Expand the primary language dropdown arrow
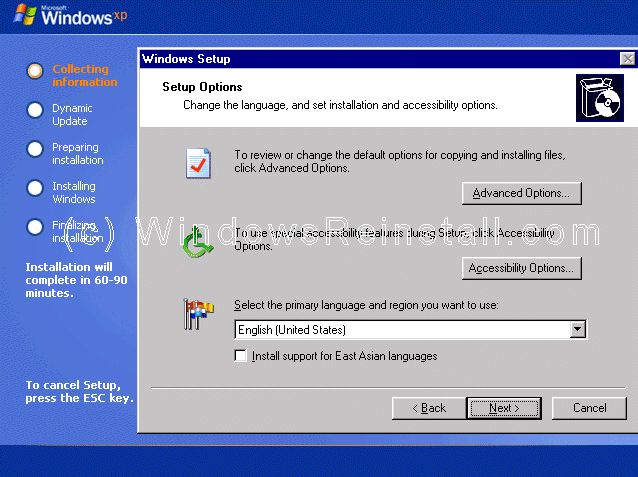638x477 pixels. (577, 330)
